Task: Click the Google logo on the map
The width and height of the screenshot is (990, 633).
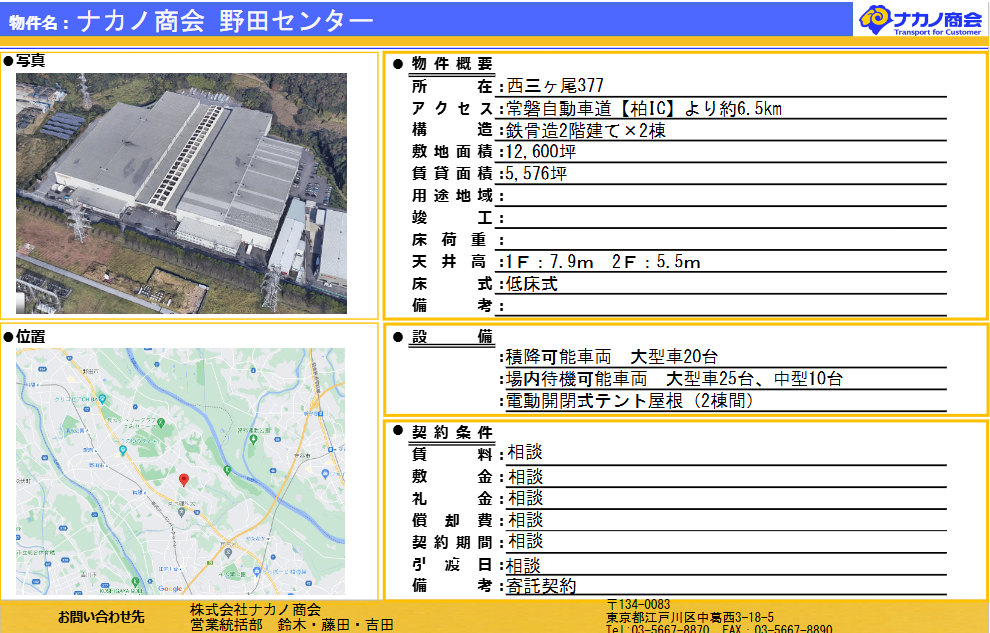Action: coord(170,588)
